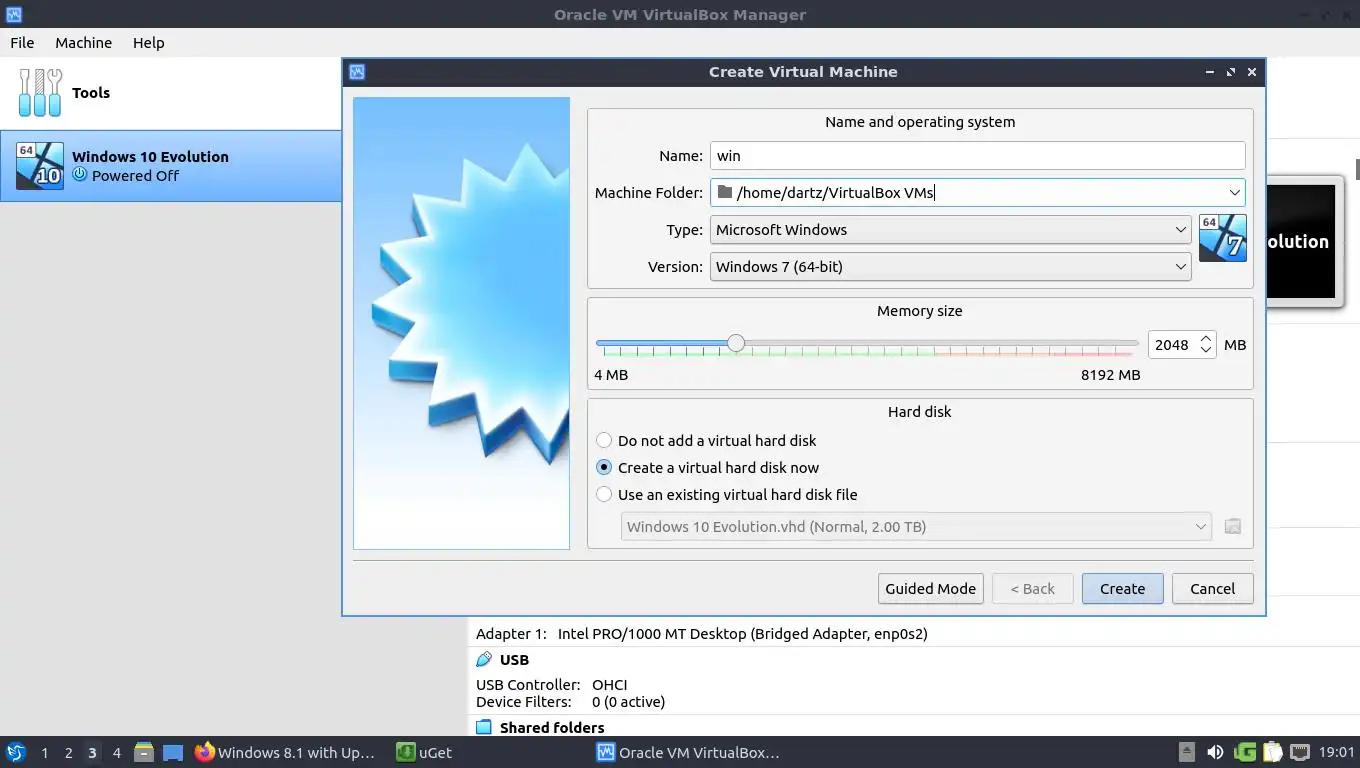The image size is (1360, 768).
Task: Click the Windows 7 64-bit OS type icon
Action: [x=1222, y=238]
